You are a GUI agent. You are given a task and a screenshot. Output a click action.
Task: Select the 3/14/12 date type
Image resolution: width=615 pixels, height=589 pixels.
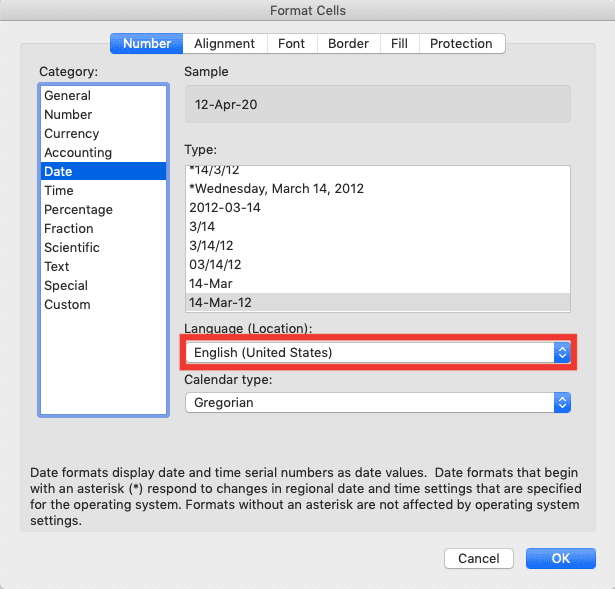(378, 245)
